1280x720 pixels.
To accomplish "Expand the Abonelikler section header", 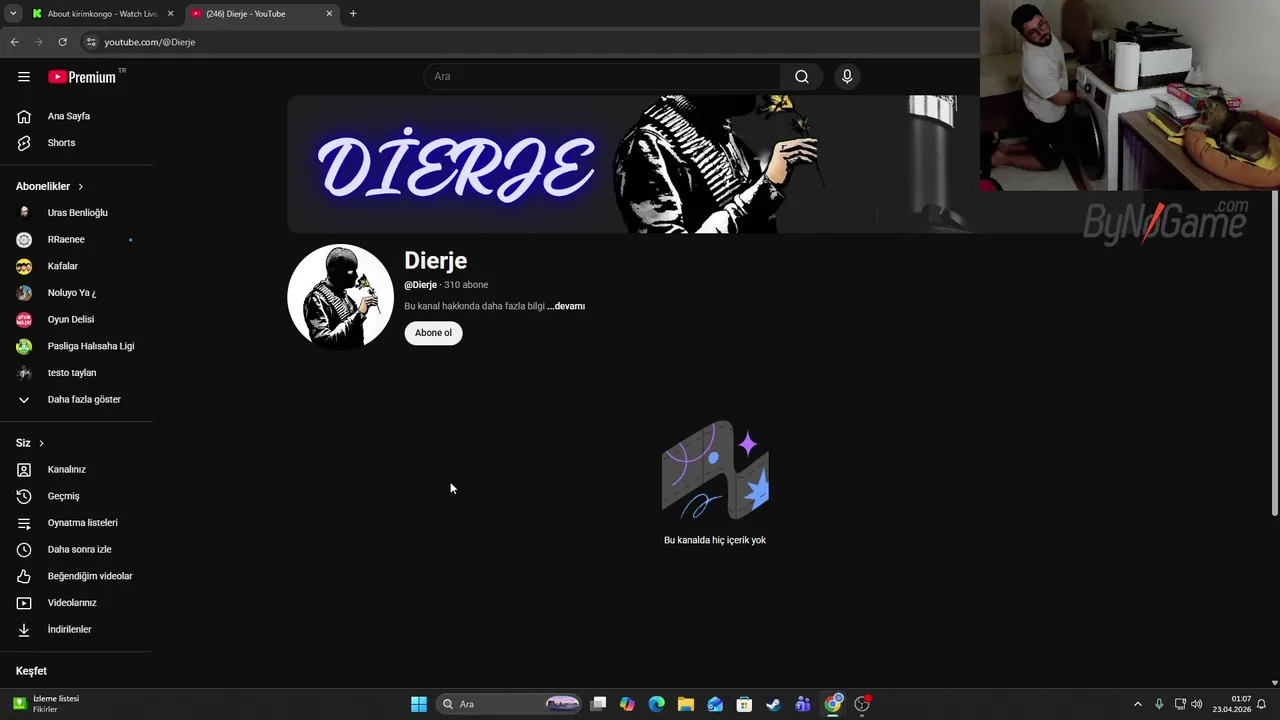I will [x=50, y=186].
